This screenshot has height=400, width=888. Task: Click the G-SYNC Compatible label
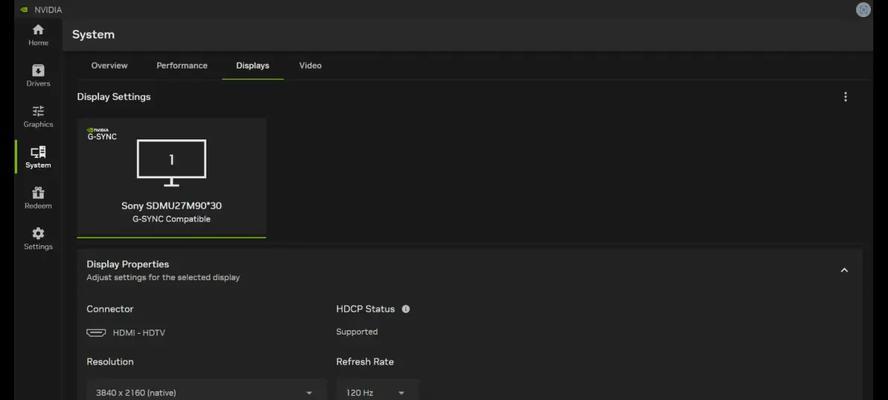click(x=172, y=219)
